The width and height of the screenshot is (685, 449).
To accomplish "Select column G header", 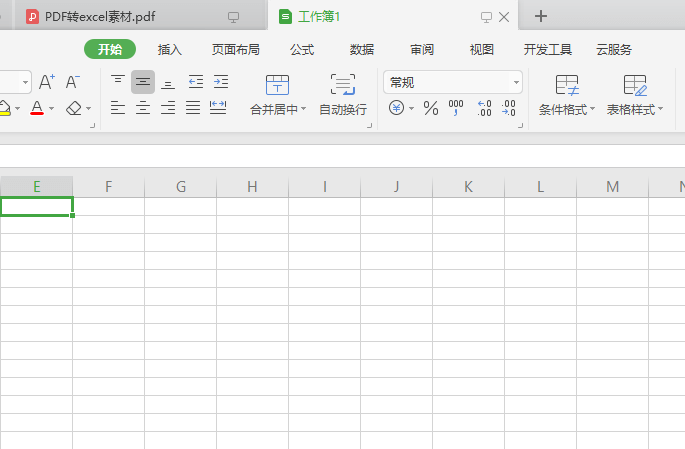I will [181, 187].
